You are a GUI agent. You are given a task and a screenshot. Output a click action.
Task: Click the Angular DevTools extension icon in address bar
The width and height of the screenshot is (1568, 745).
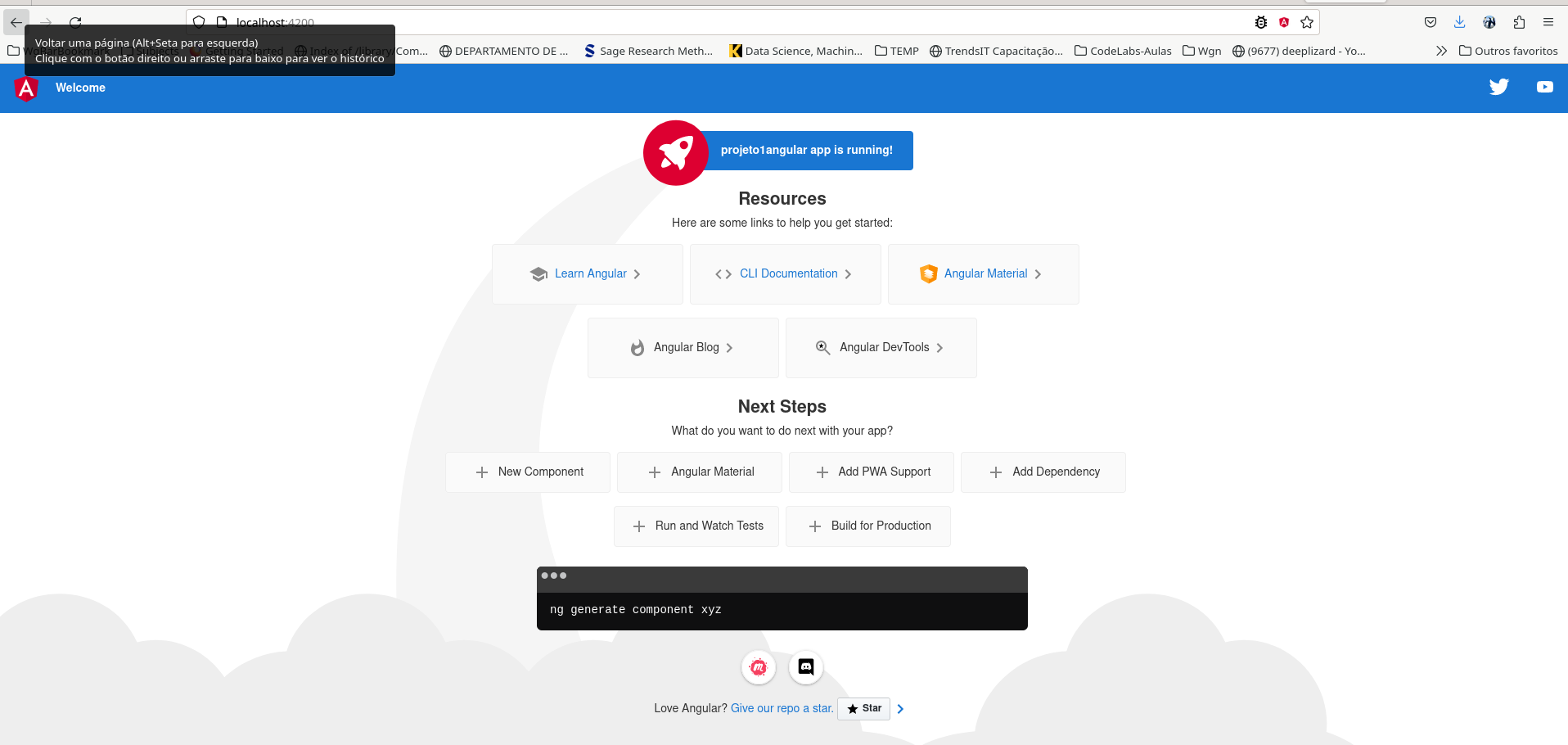coord(1284,22)
